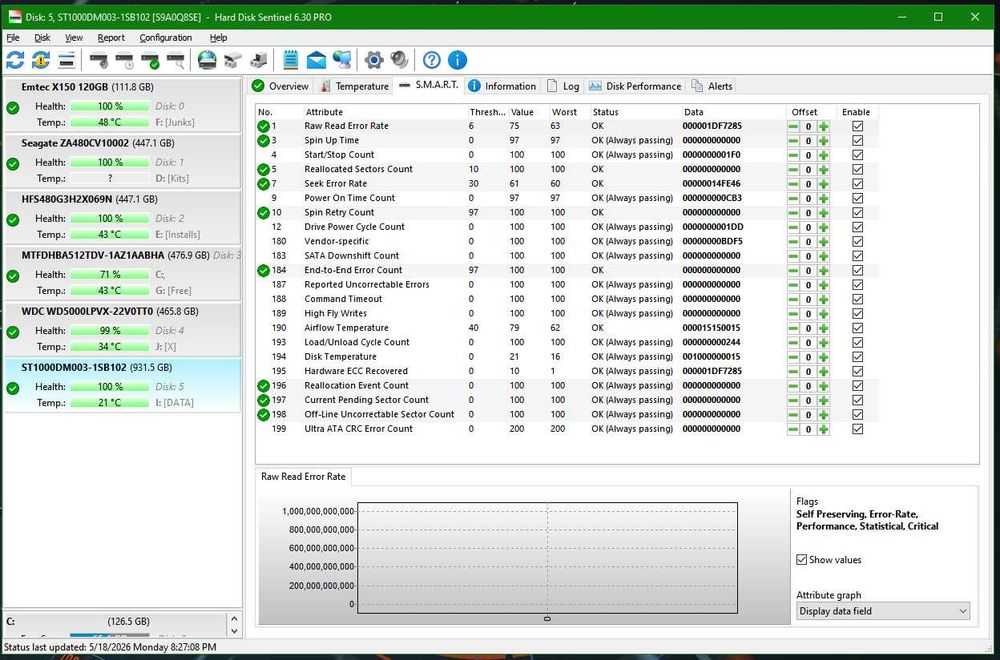
Task: Click the green minus offset for Spin Up Time
Action: click(793, 141)
